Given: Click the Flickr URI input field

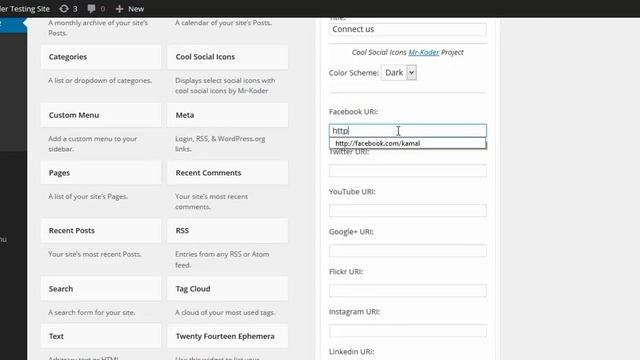Looking at the screenshot, I should click(x=408, y=291).
